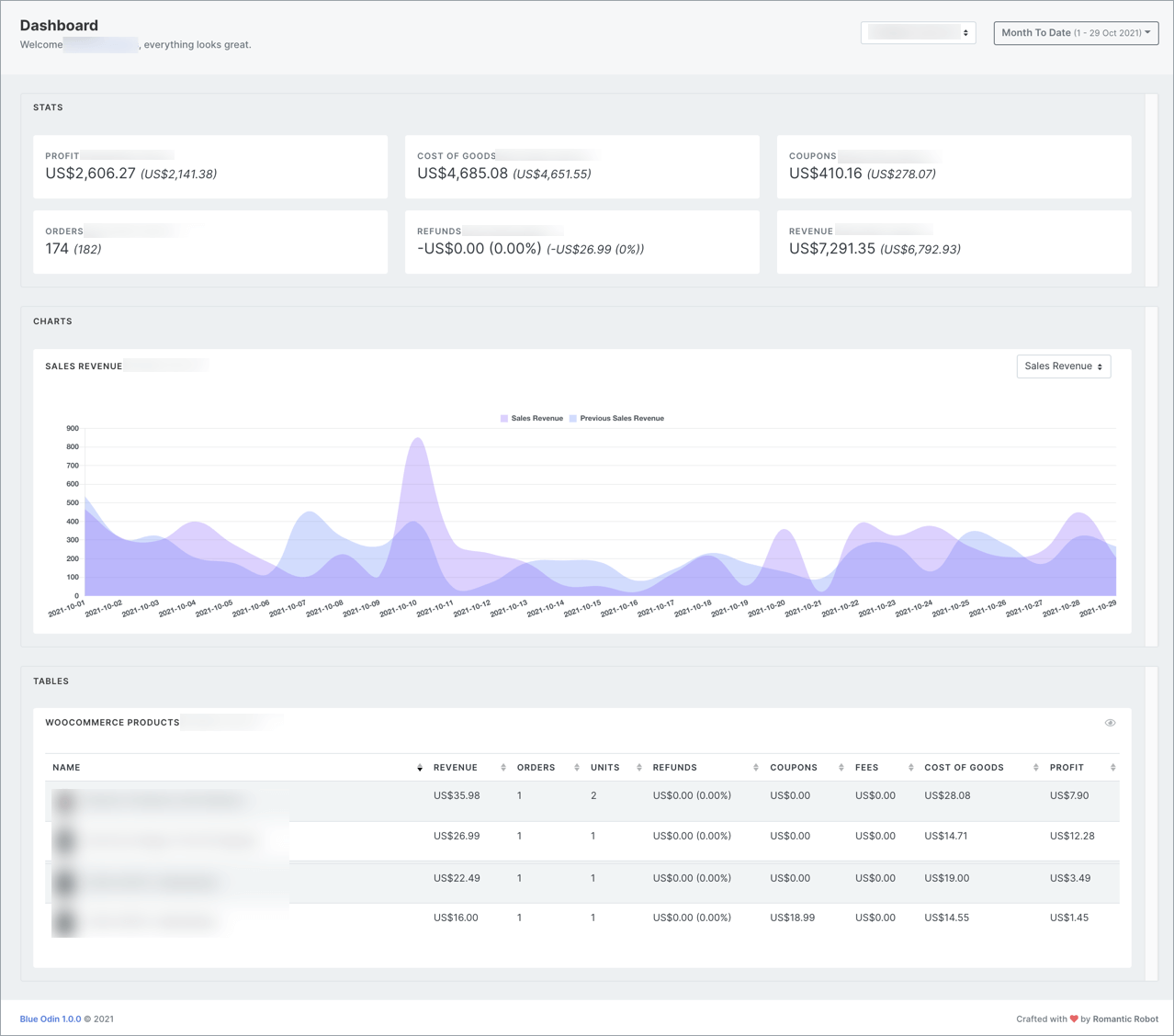
Task: Open the Month To Date date range picker
Action: pyautogui.click(x=1075, y=32)
